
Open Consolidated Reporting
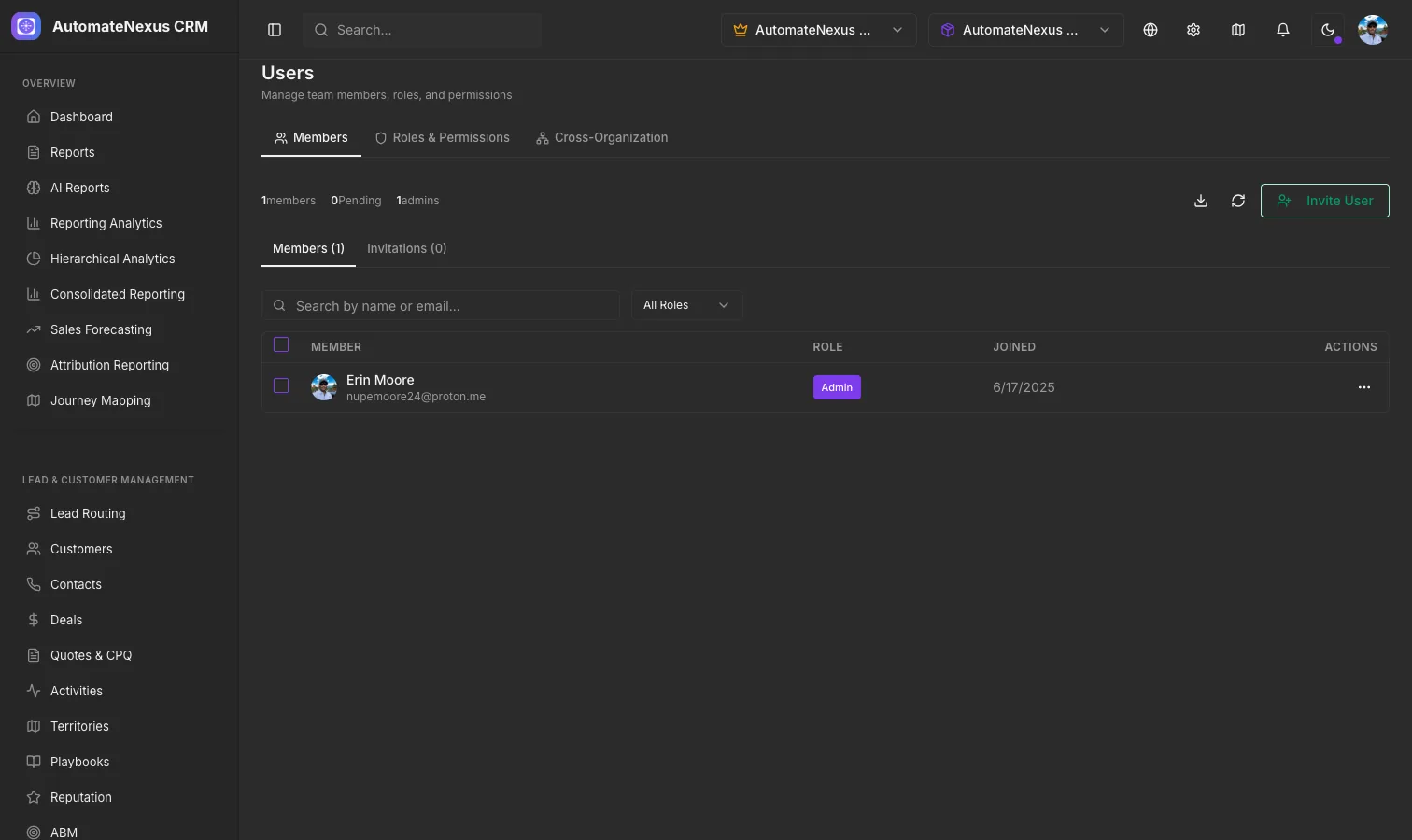tap(120, 294)
